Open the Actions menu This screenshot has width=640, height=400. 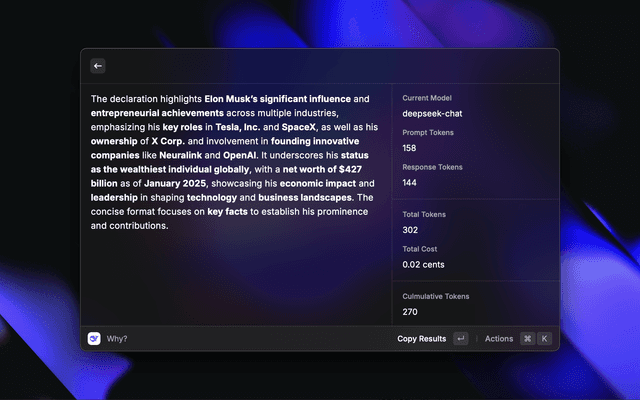click(x=498, y=339)
